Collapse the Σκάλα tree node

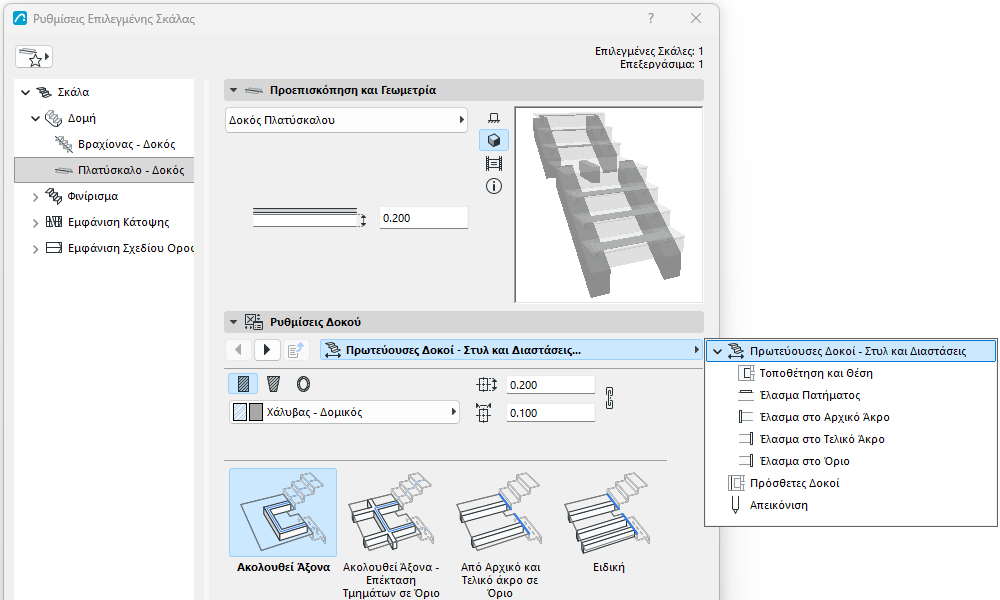click(x=26, y=92)
